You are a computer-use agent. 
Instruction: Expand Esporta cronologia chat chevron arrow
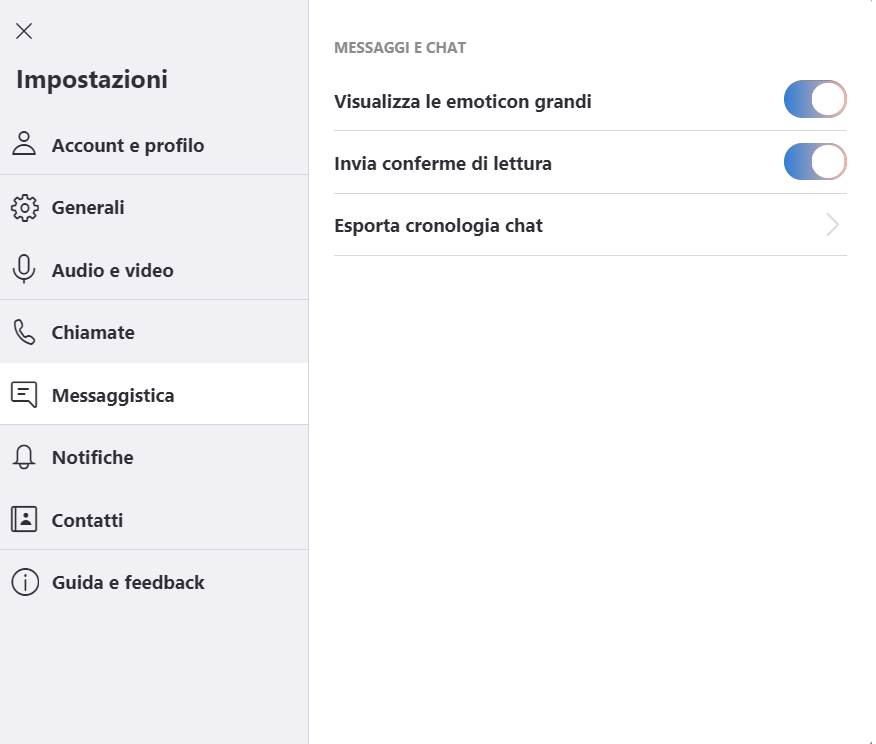coord(832,225)
